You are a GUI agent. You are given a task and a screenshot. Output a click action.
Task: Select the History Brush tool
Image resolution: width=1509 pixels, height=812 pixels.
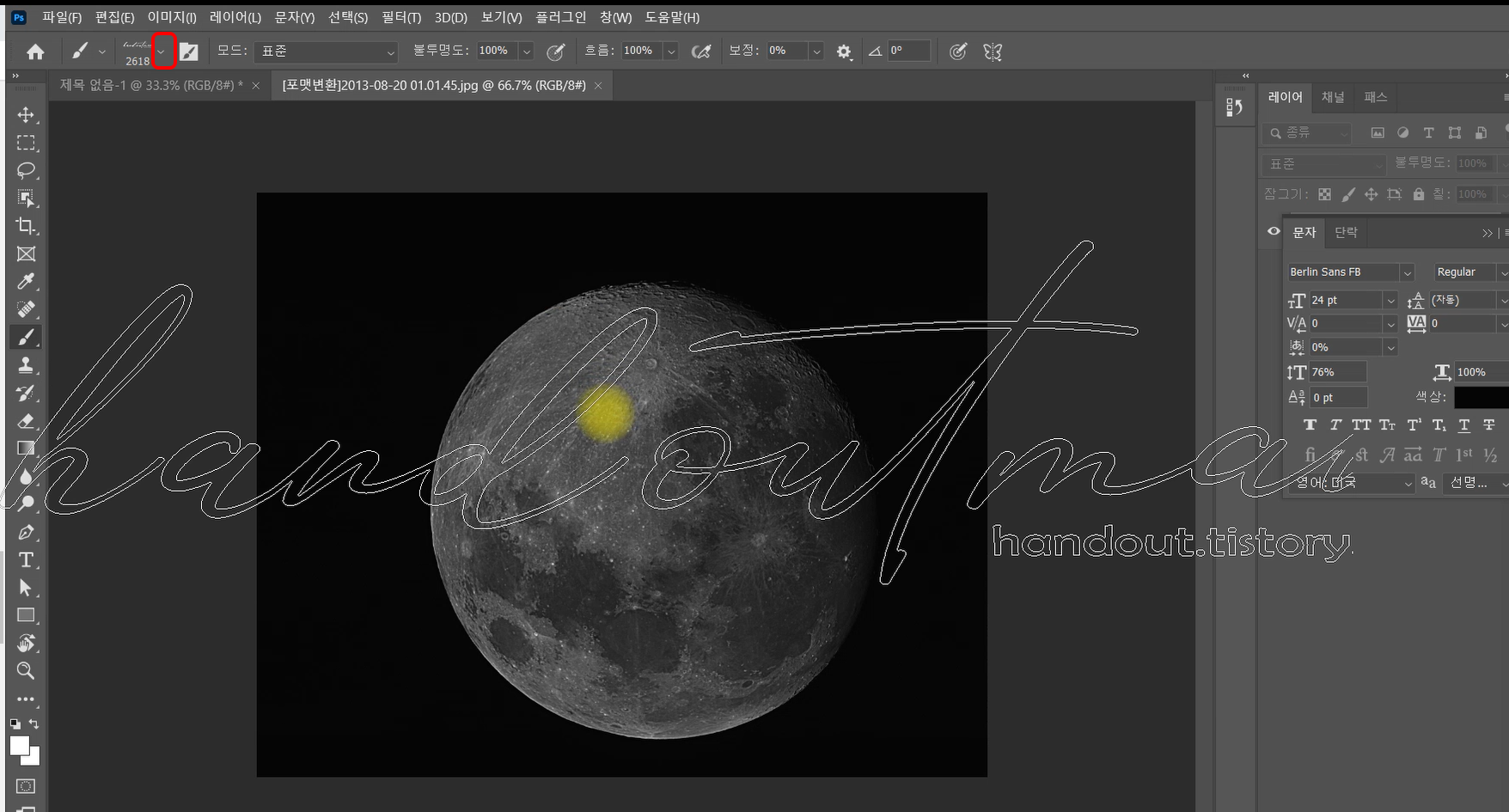pyautogui.click(x=26, y=393)
